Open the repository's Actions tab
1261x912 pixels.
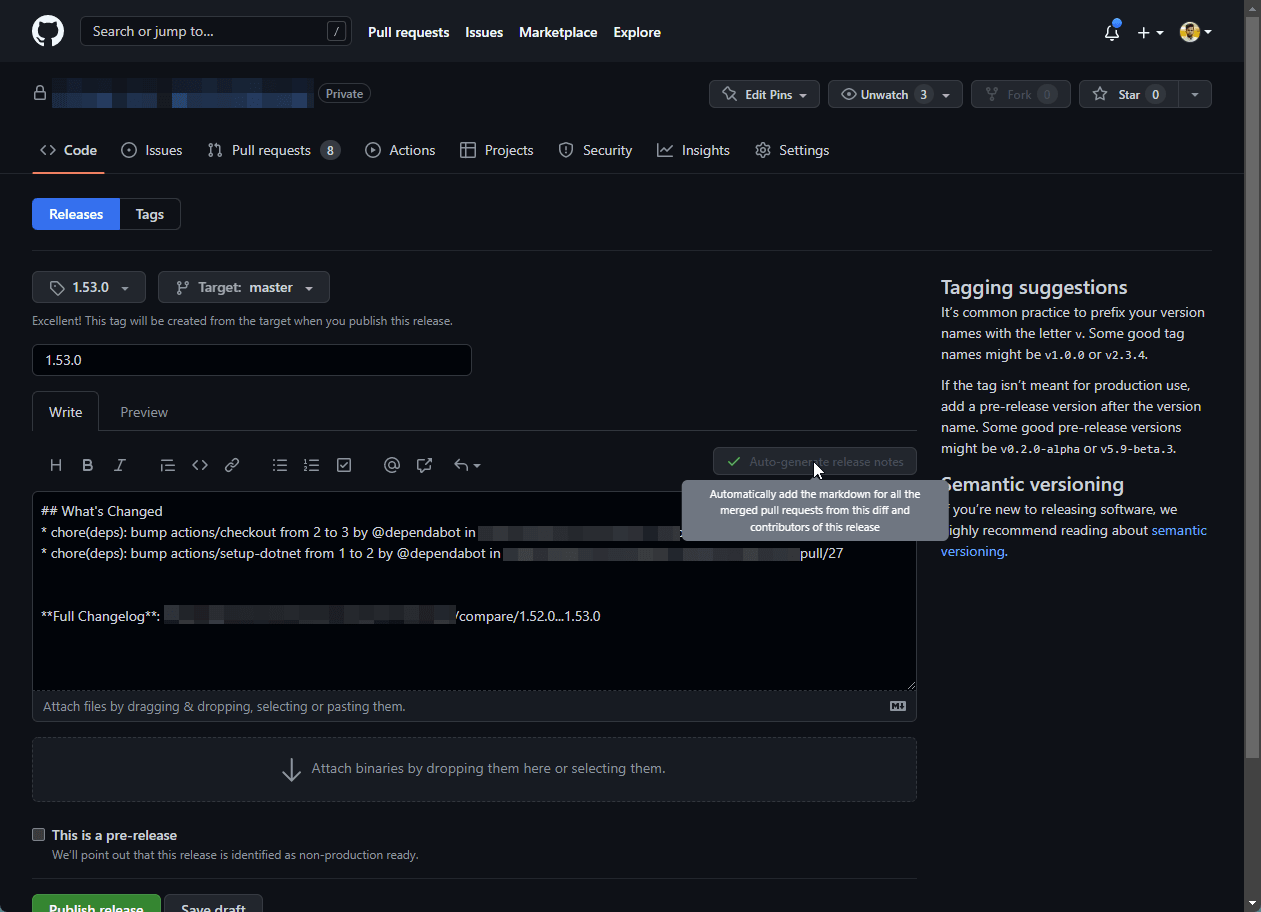click(400, 150)
